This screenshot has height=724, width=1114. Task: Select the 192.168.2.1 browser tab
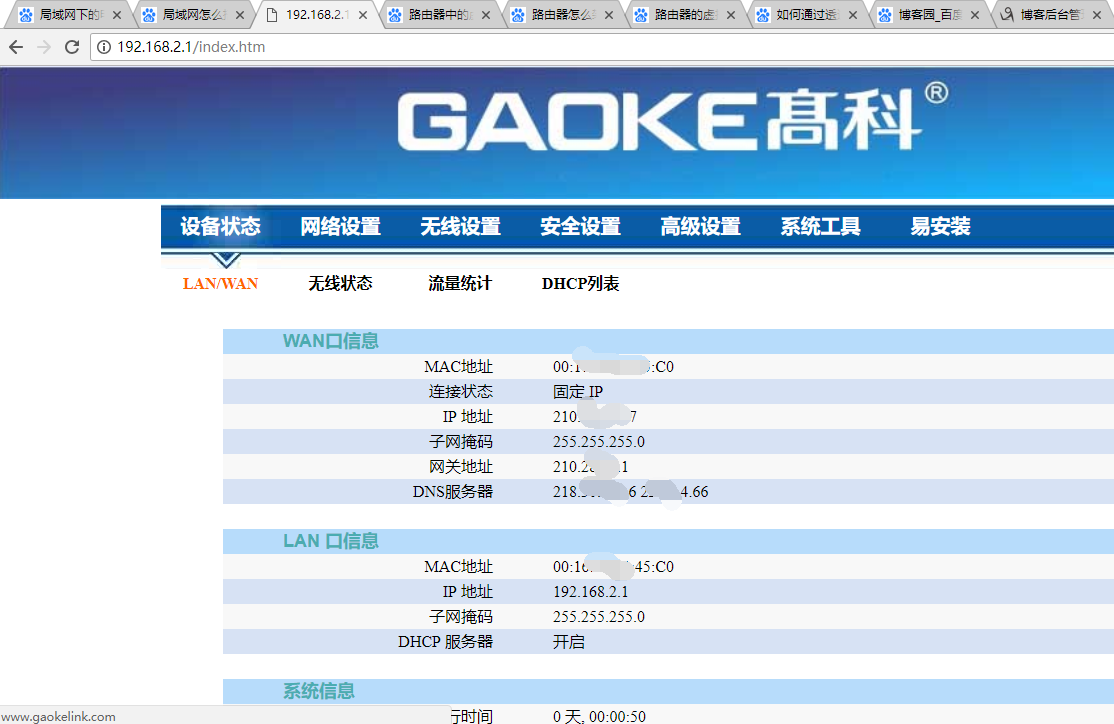[x=317, y=14]
